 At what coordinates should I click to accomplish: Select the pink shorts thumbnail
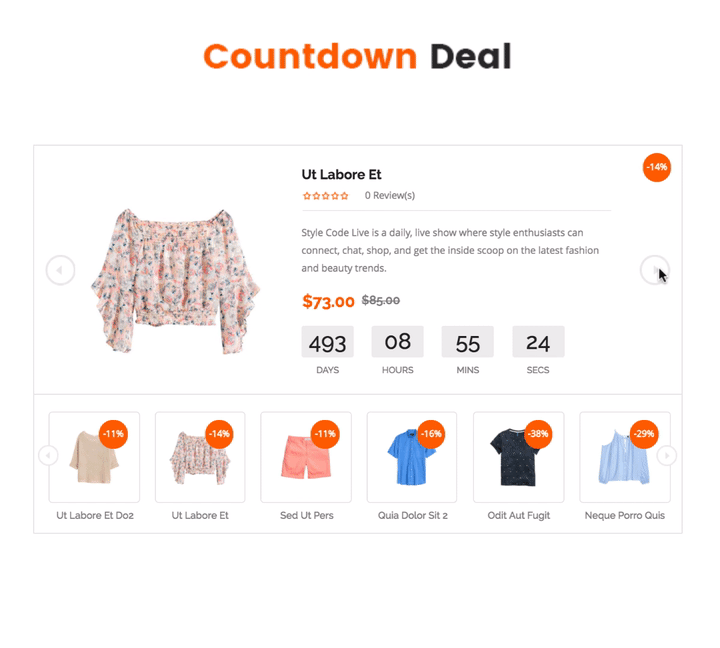(306, 457)
